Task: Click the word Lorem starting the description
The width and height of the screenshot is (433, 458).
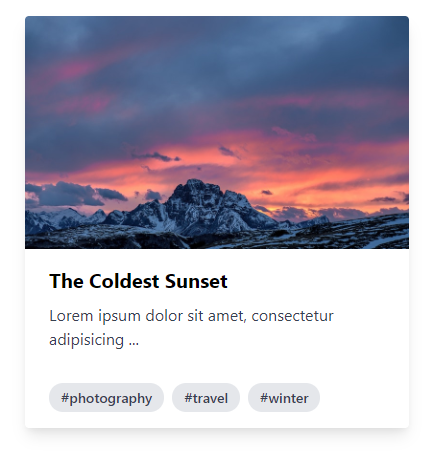Action: pyautogui.click(x=71, y=316)
